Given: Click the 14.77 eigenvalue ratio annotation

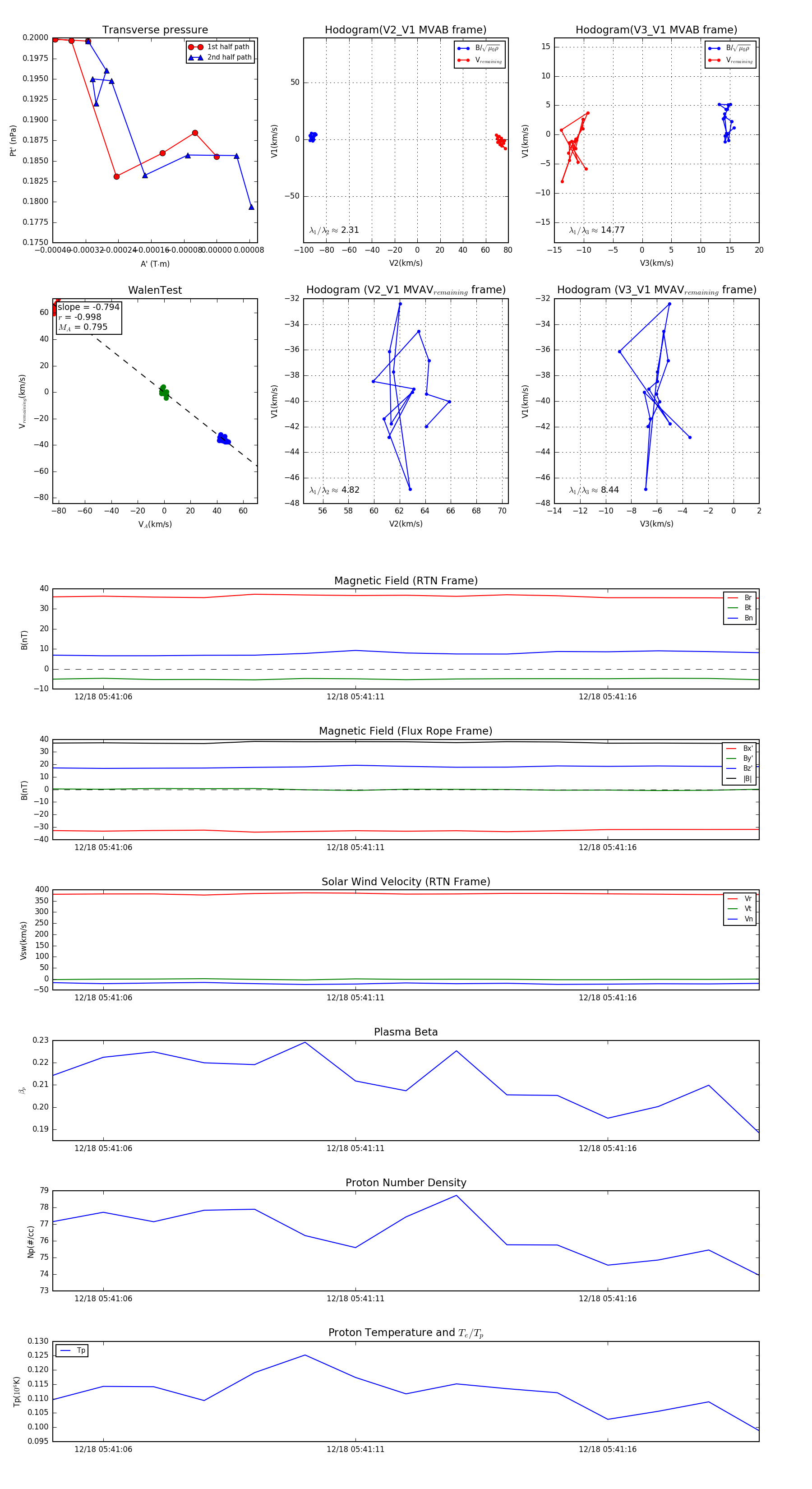Looking at the screenshot, I should pos(596,230).
